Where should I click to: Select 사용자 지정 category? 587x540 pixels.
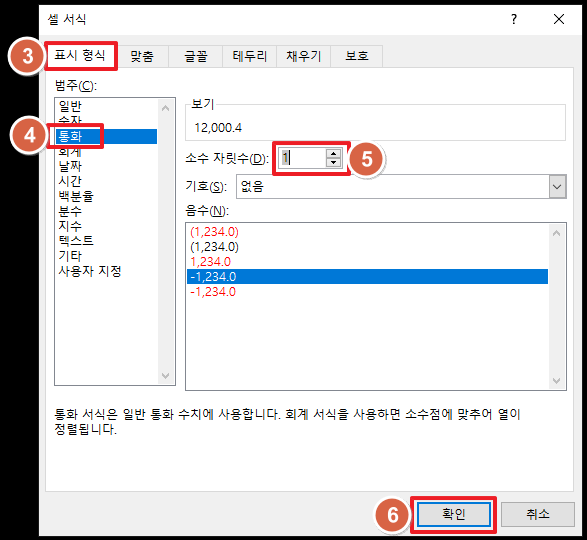coord(106,271)
